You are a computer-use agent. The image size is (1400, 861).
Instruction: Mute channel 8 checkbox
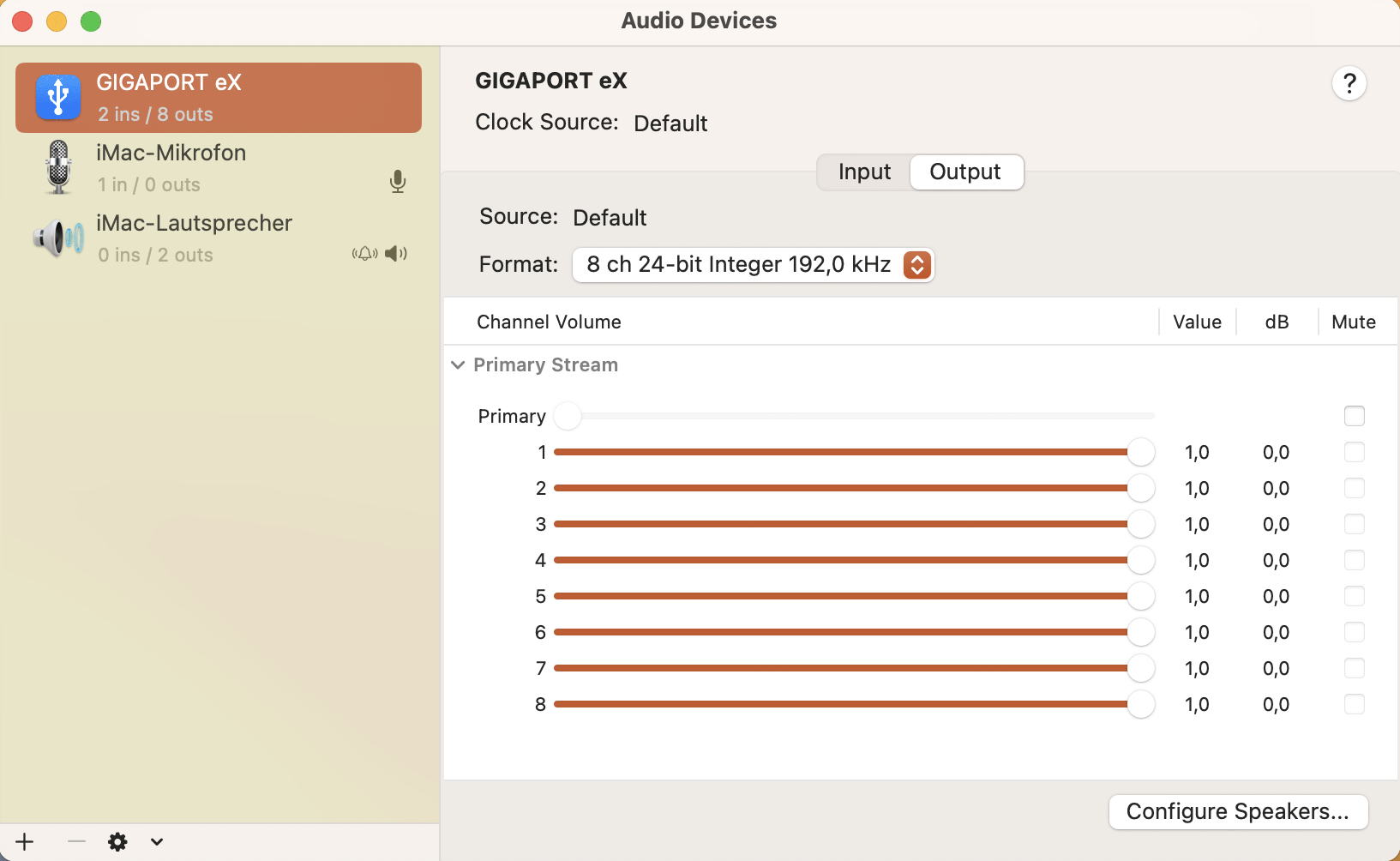pos(1355,704)
